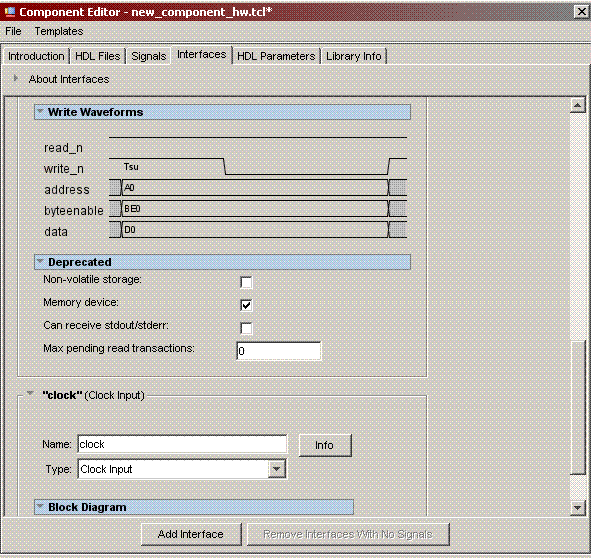Click the data waveform label
This screenshot has width=591, height=558.
coord(56,231)
